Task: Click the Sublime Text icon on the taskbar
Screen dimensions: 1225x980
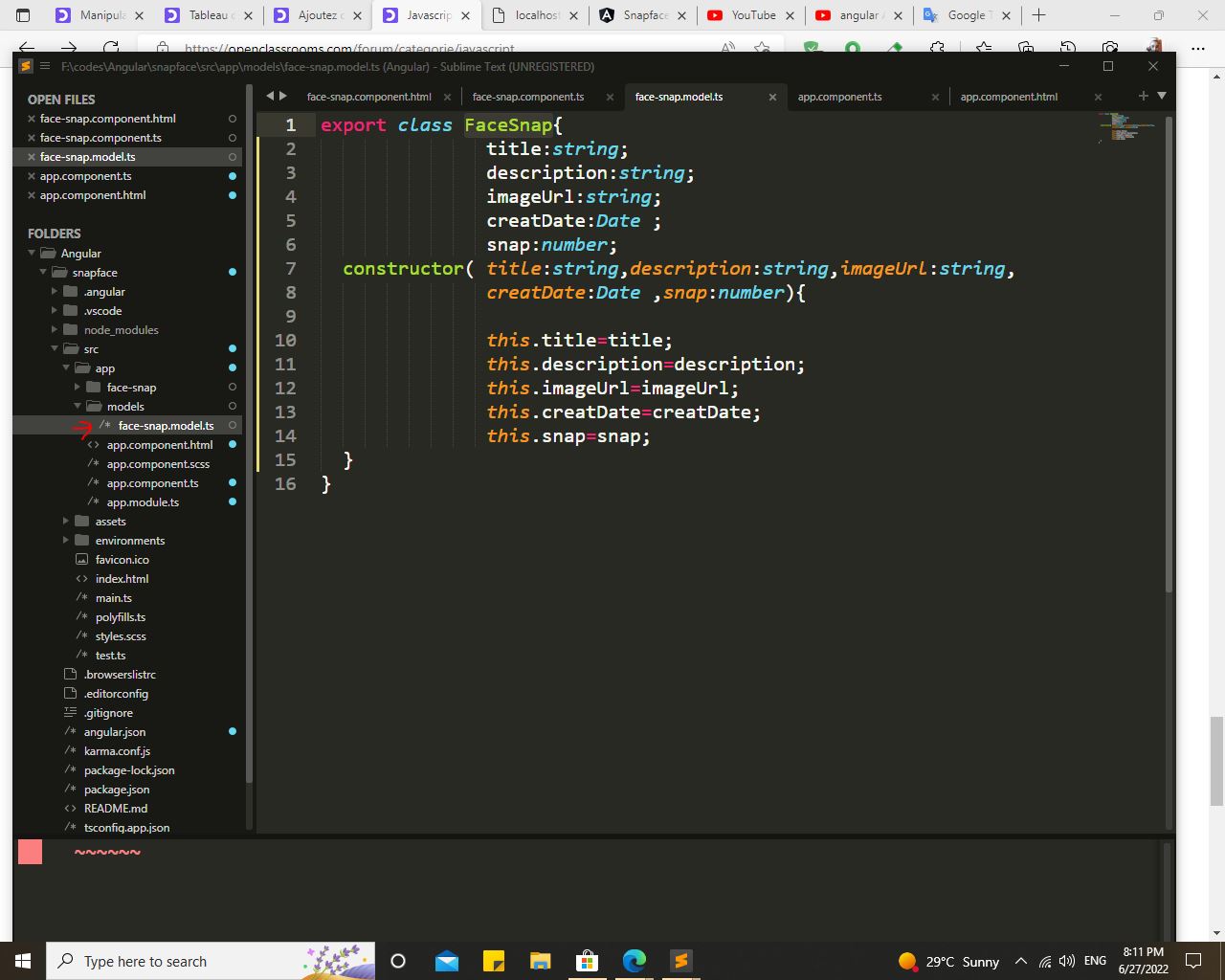Action: (680, 960)
